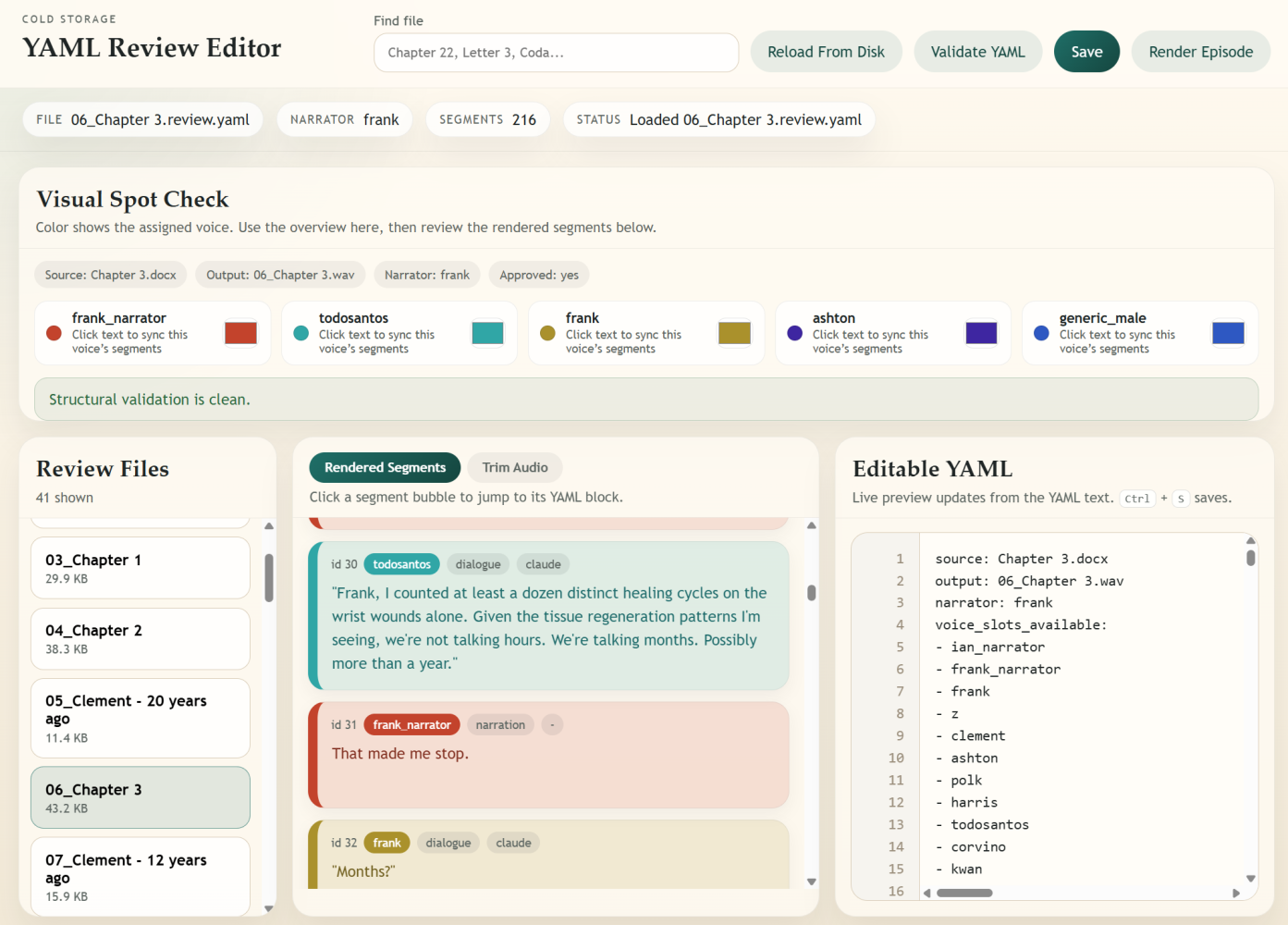1288x925 pixels.
Task: Click Rendered Segments scroll down arrow
Action: pyautogui.click(x=811, y=882)
